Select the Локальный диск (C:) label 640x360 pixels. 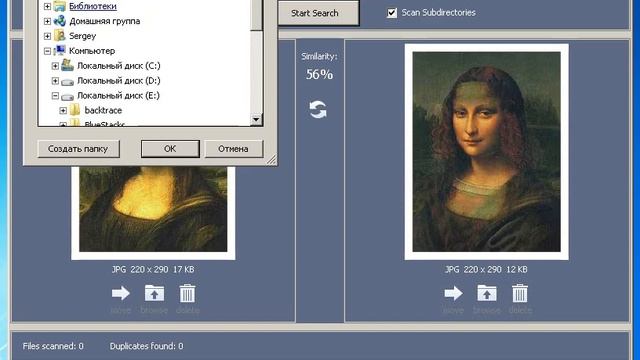pos(118,66)
